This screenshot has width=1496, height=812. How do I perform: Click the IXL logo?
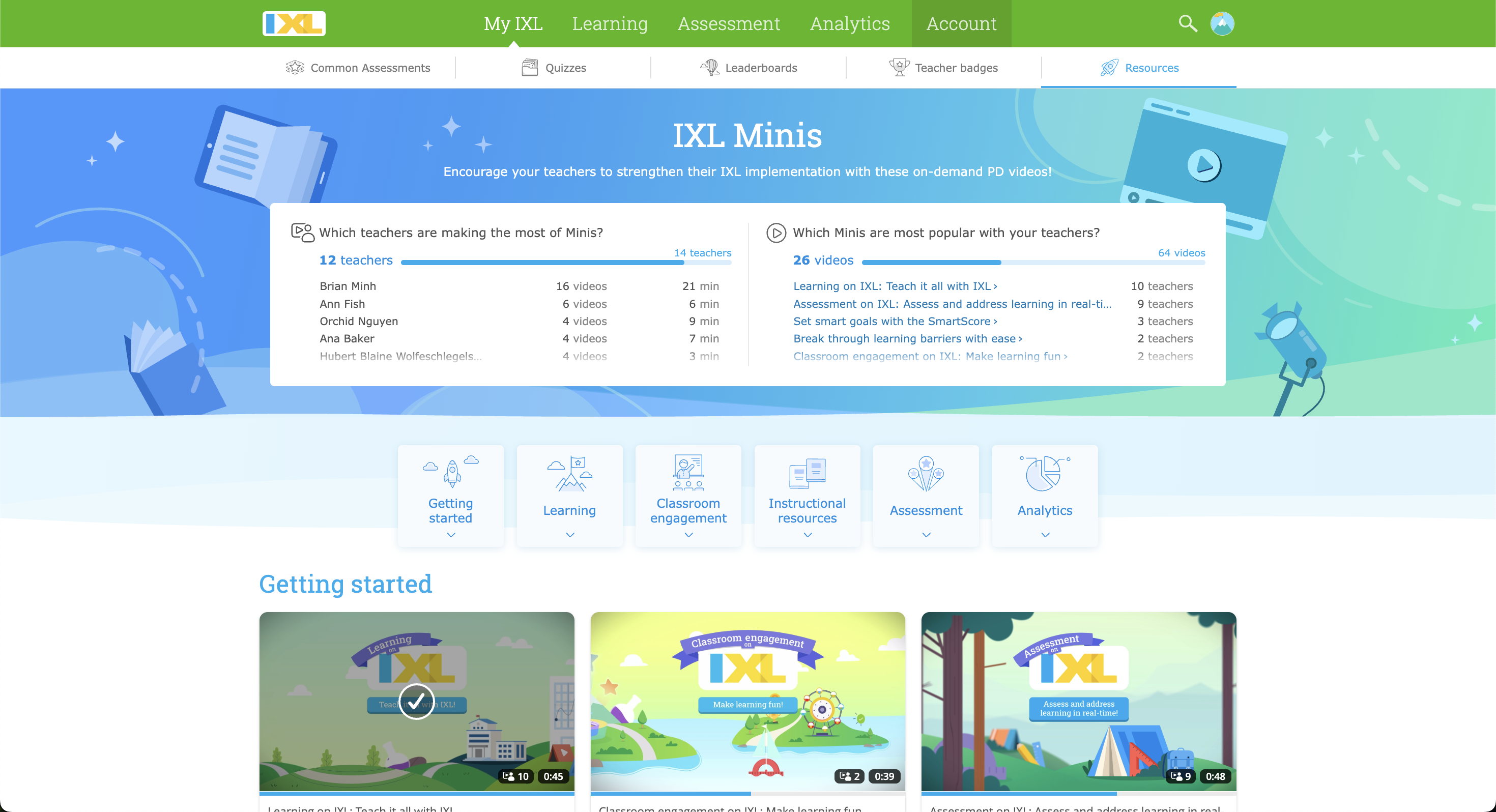coord(294,24)
